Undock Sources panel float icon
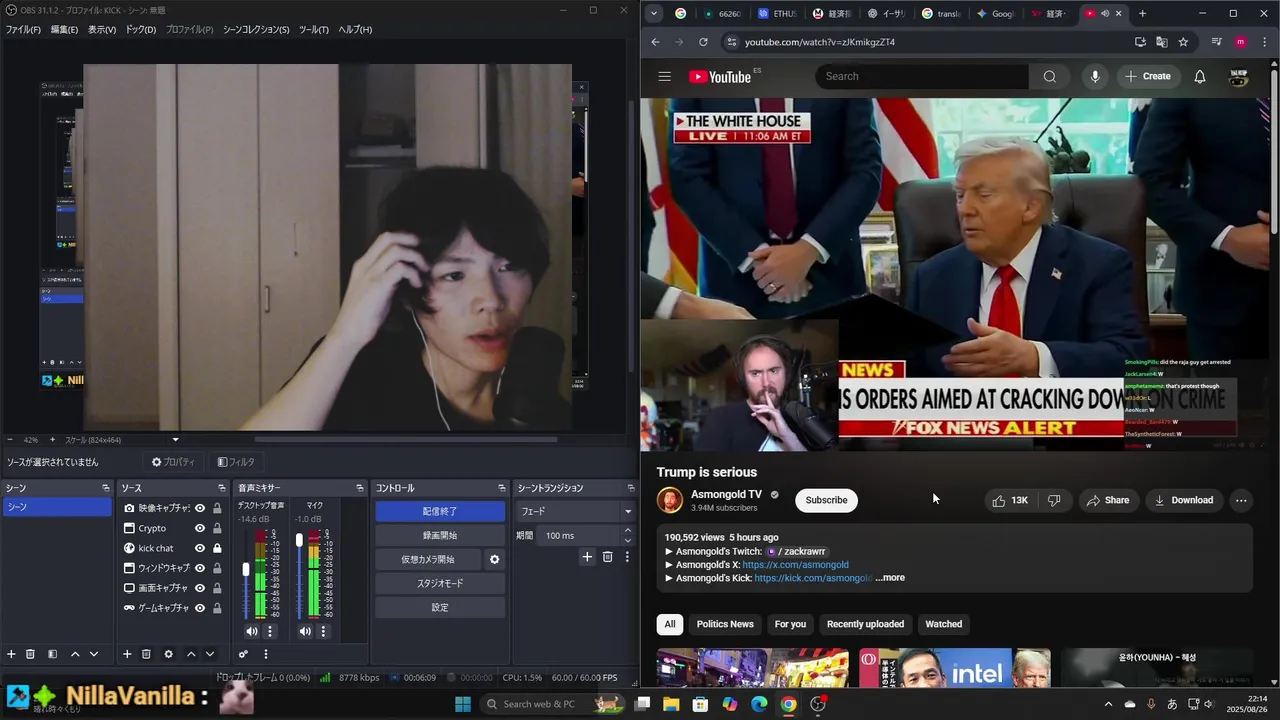 [x=223, y=488]
